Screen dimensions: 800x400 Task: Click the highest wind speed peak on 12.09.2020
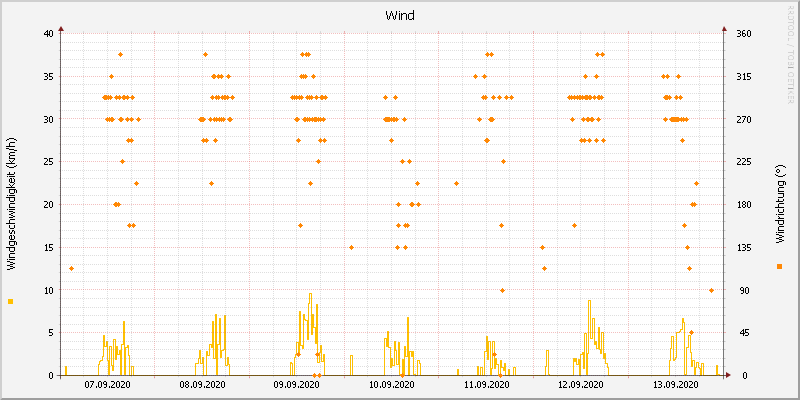pyautogui.click(x=589, y=301)
